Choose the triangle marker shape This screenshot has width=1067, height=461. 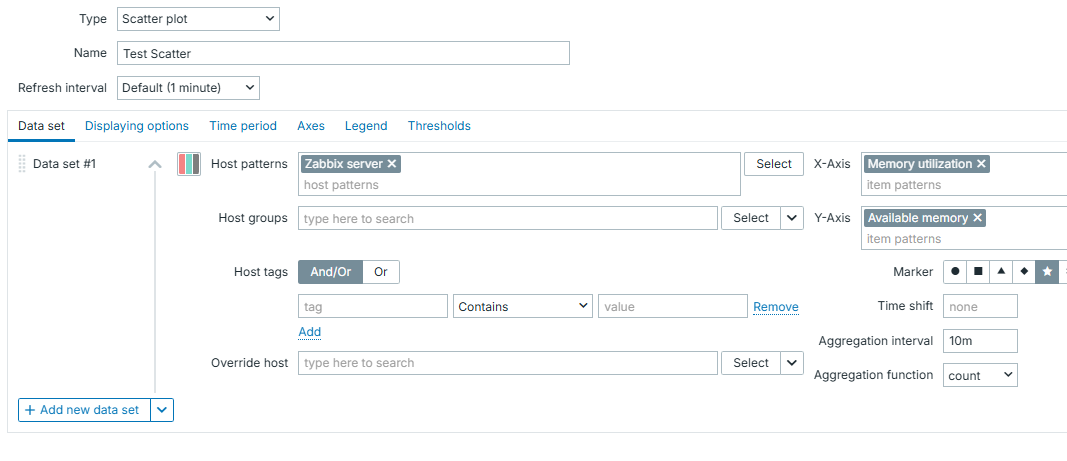(1001, 271)
